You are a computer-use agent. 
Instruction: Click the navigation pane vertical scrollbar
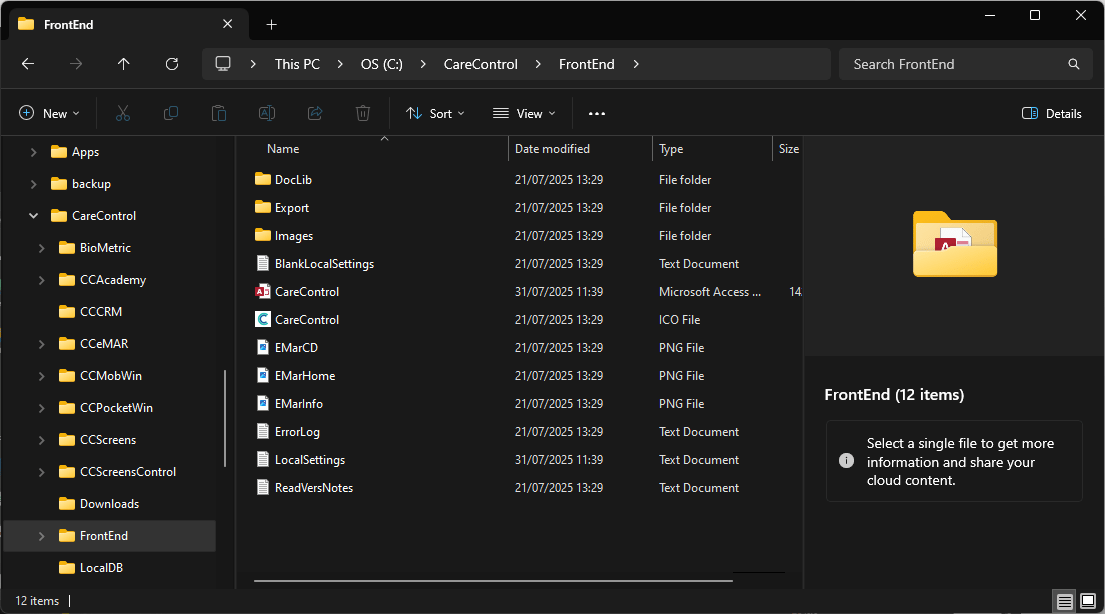pyautogui.click(x=225, y=418)
